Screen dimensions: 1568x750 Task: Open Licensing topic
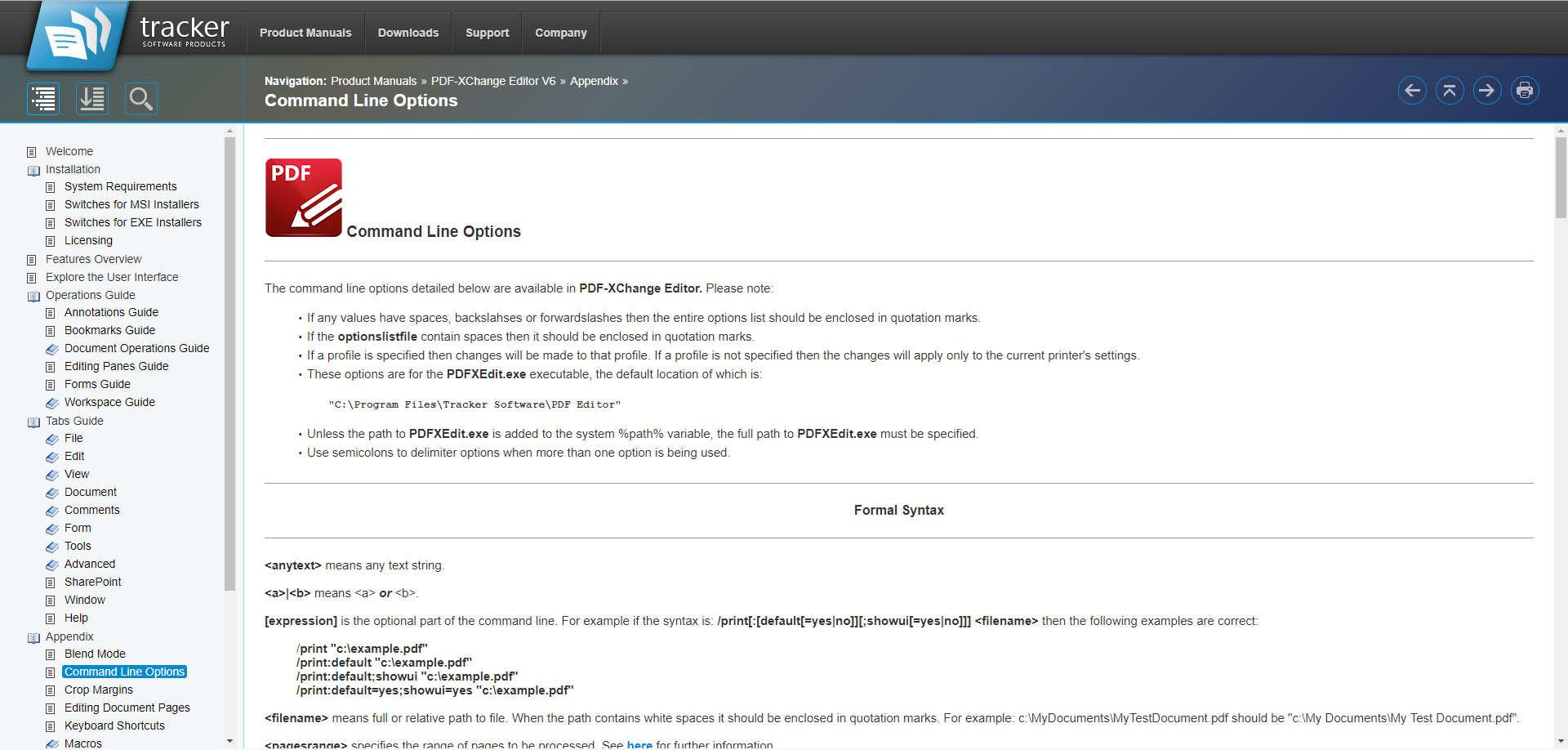tap(88, 240)
